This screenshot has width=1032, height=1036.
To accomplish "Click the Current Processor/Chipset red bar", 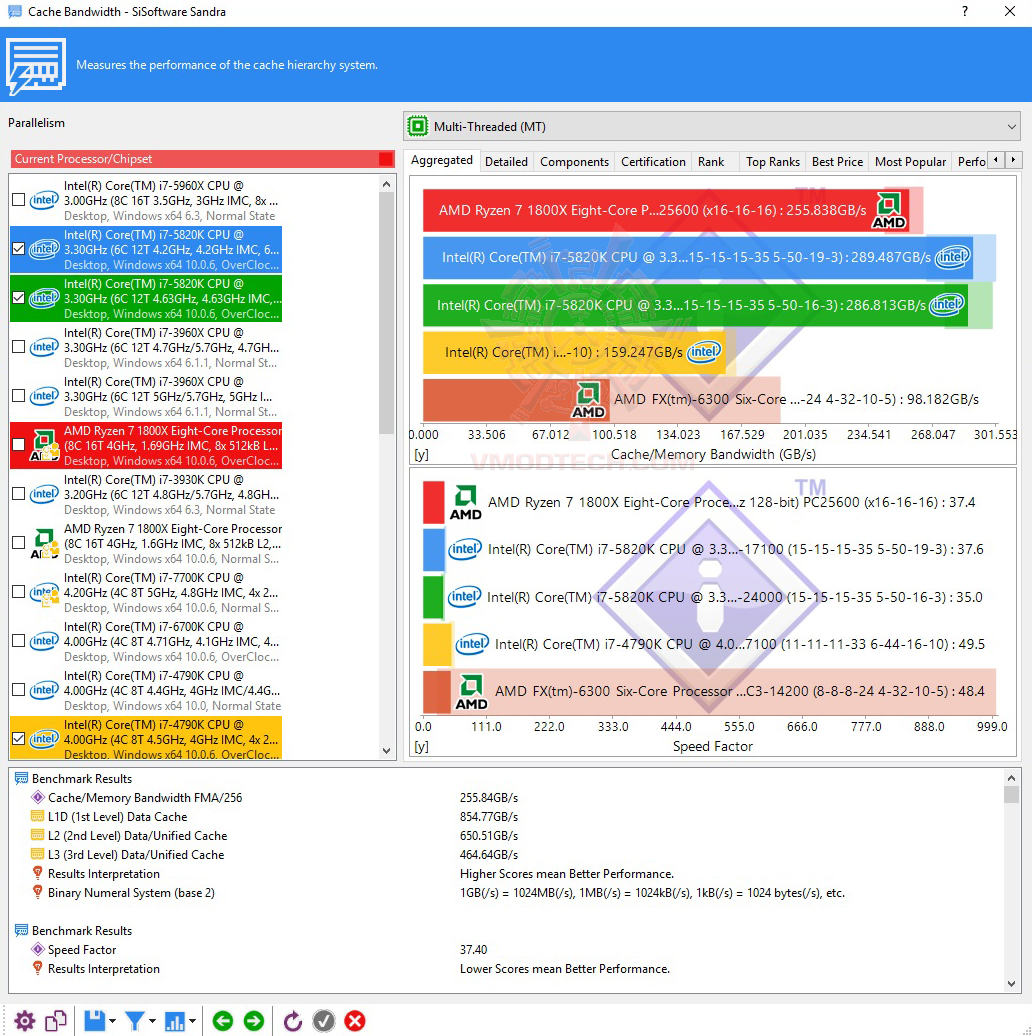I will 202,159.
